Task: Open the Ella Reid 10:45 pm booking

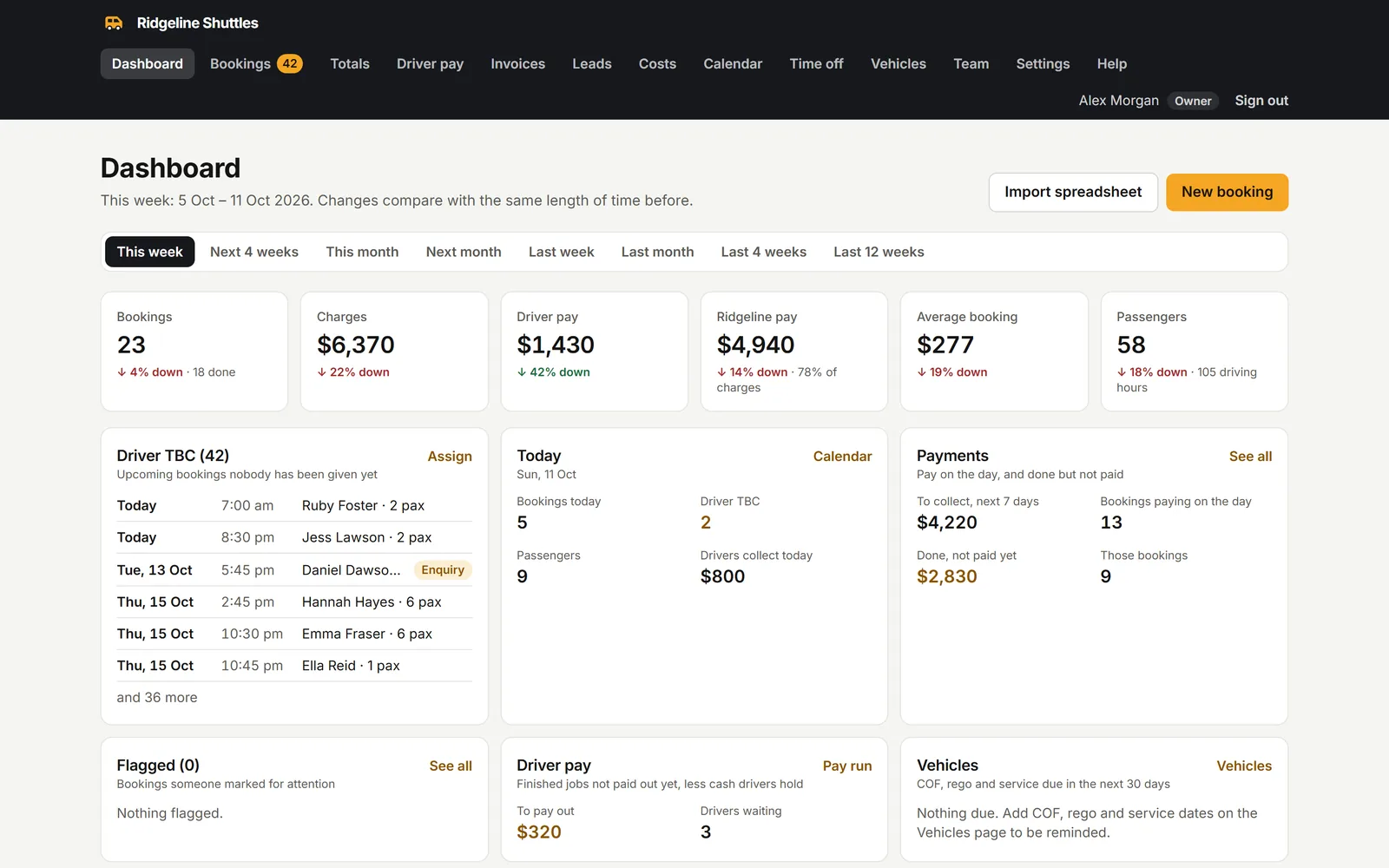Action: (294, 666)
